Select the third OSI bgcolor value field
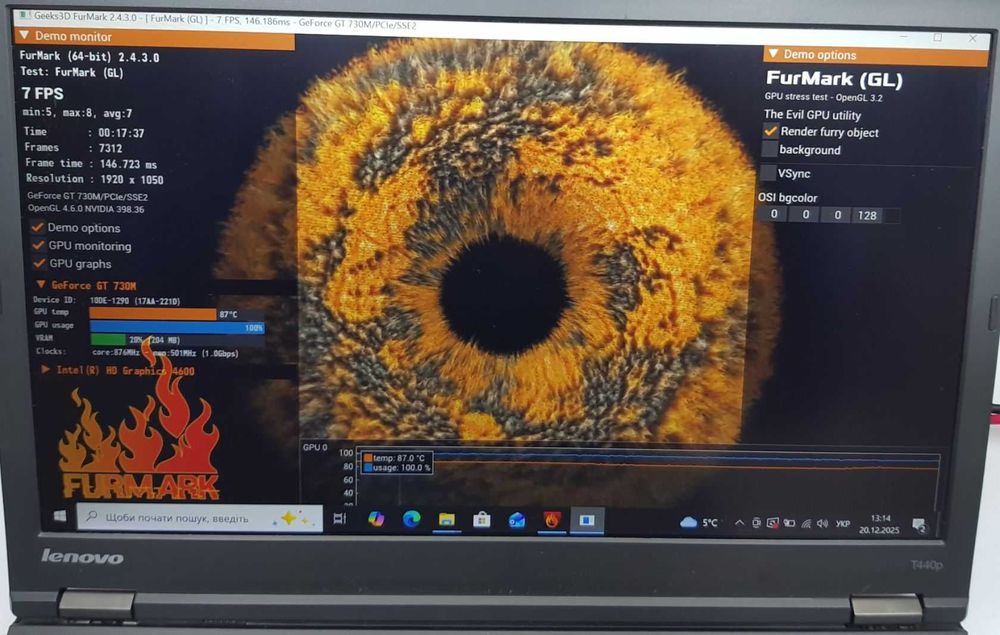 [837, 215]
